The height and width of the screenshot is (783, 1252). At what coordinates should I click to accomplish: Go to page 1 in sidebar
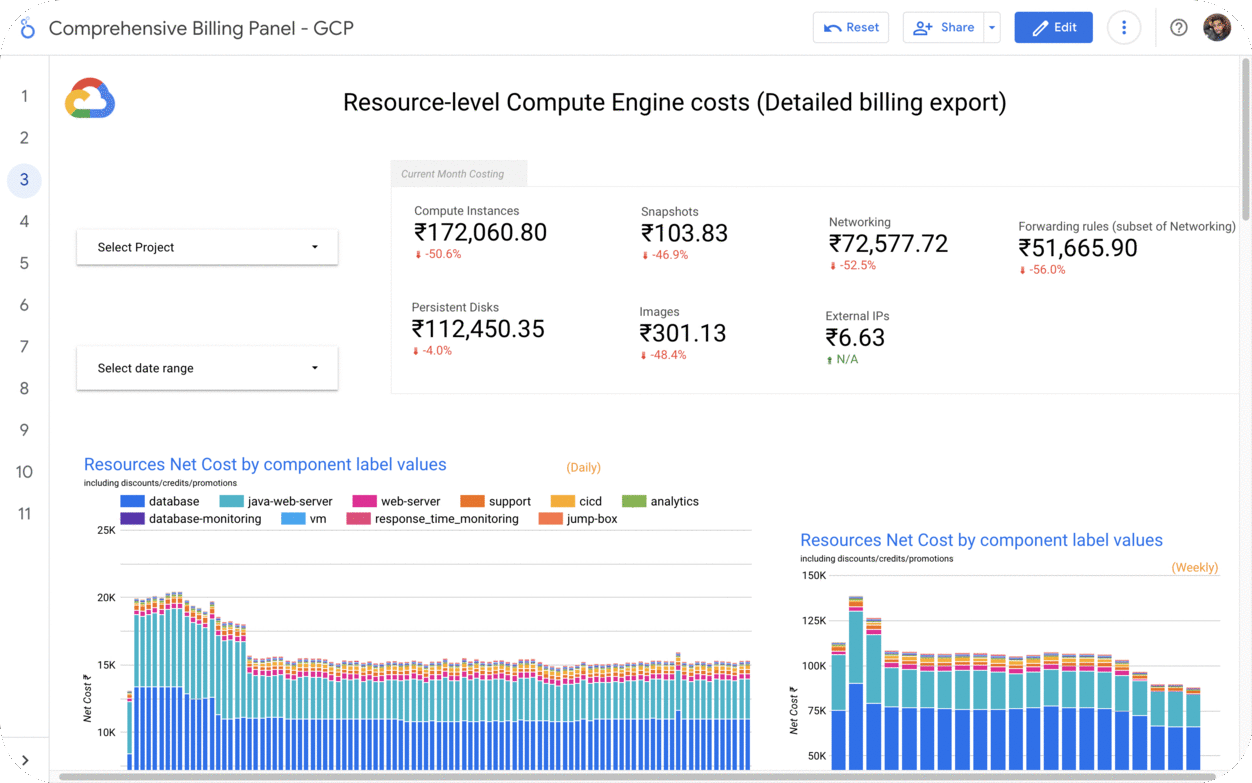pyautogui.click(x=24, y=97)
